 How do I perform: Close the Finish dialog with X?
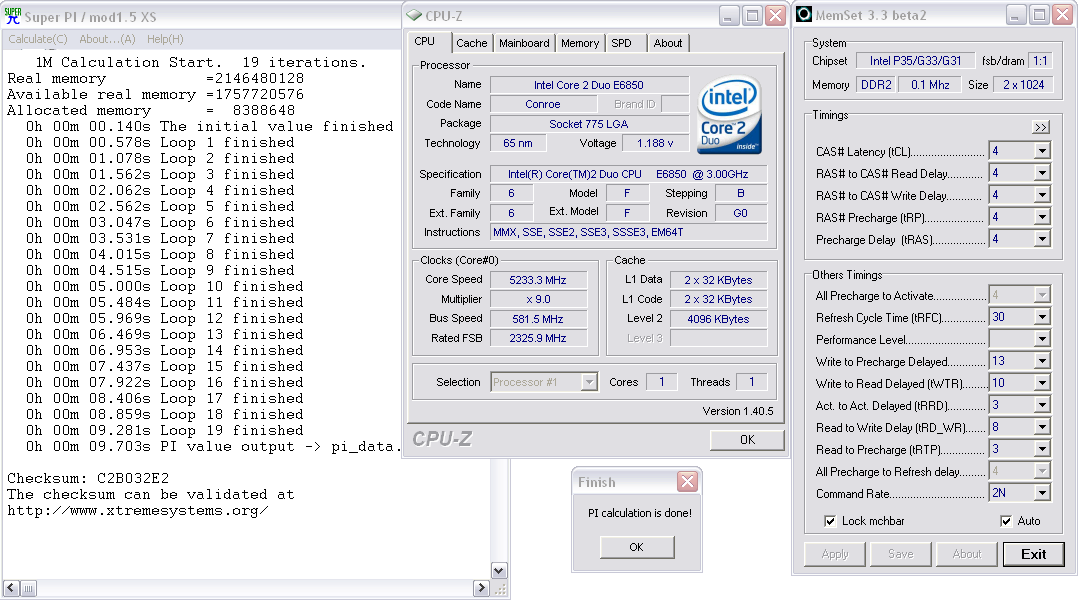pos(687,481)
